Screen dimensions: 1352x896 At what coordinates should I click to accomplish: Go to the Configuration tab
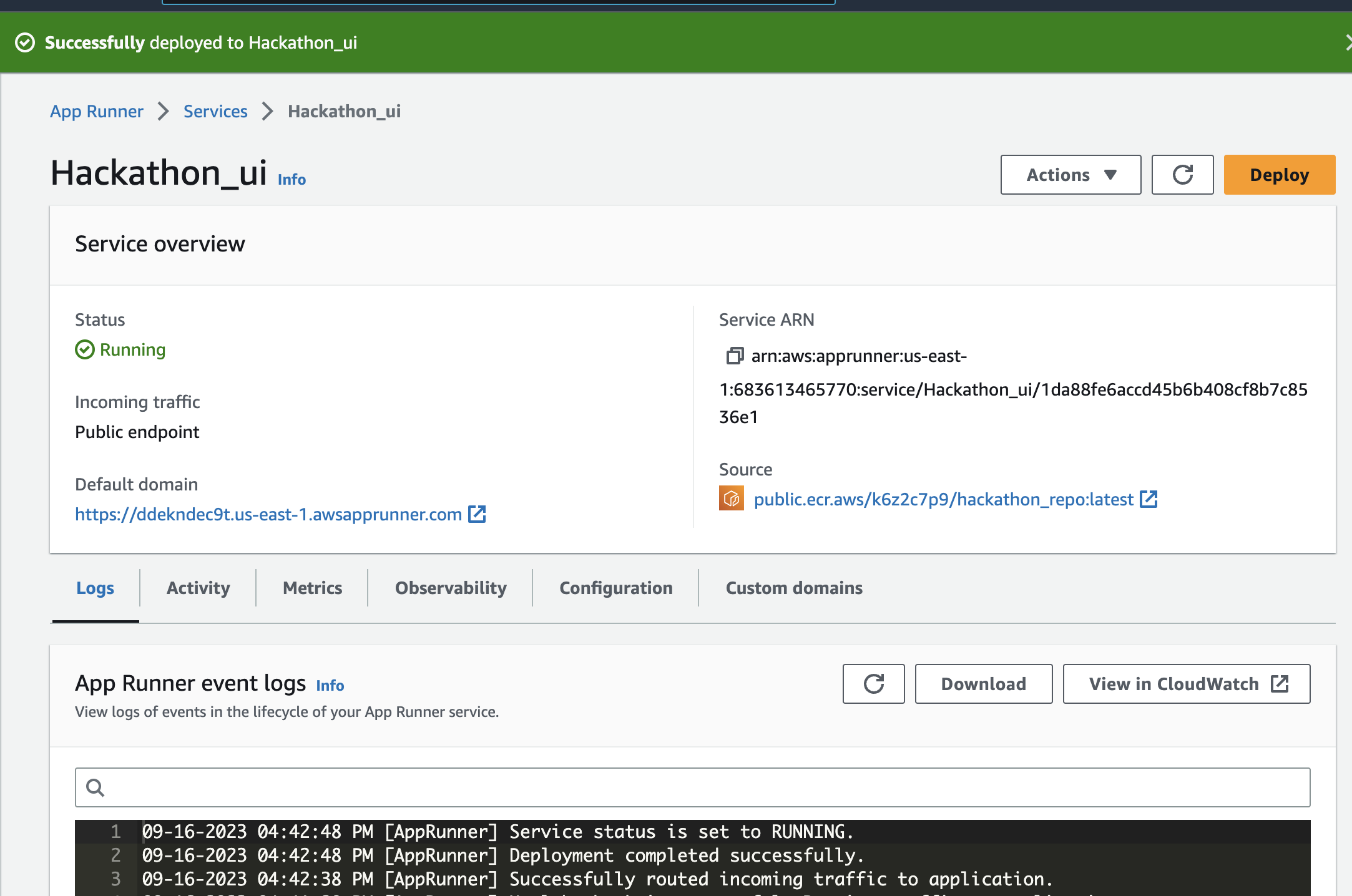[x=615, y=588]
